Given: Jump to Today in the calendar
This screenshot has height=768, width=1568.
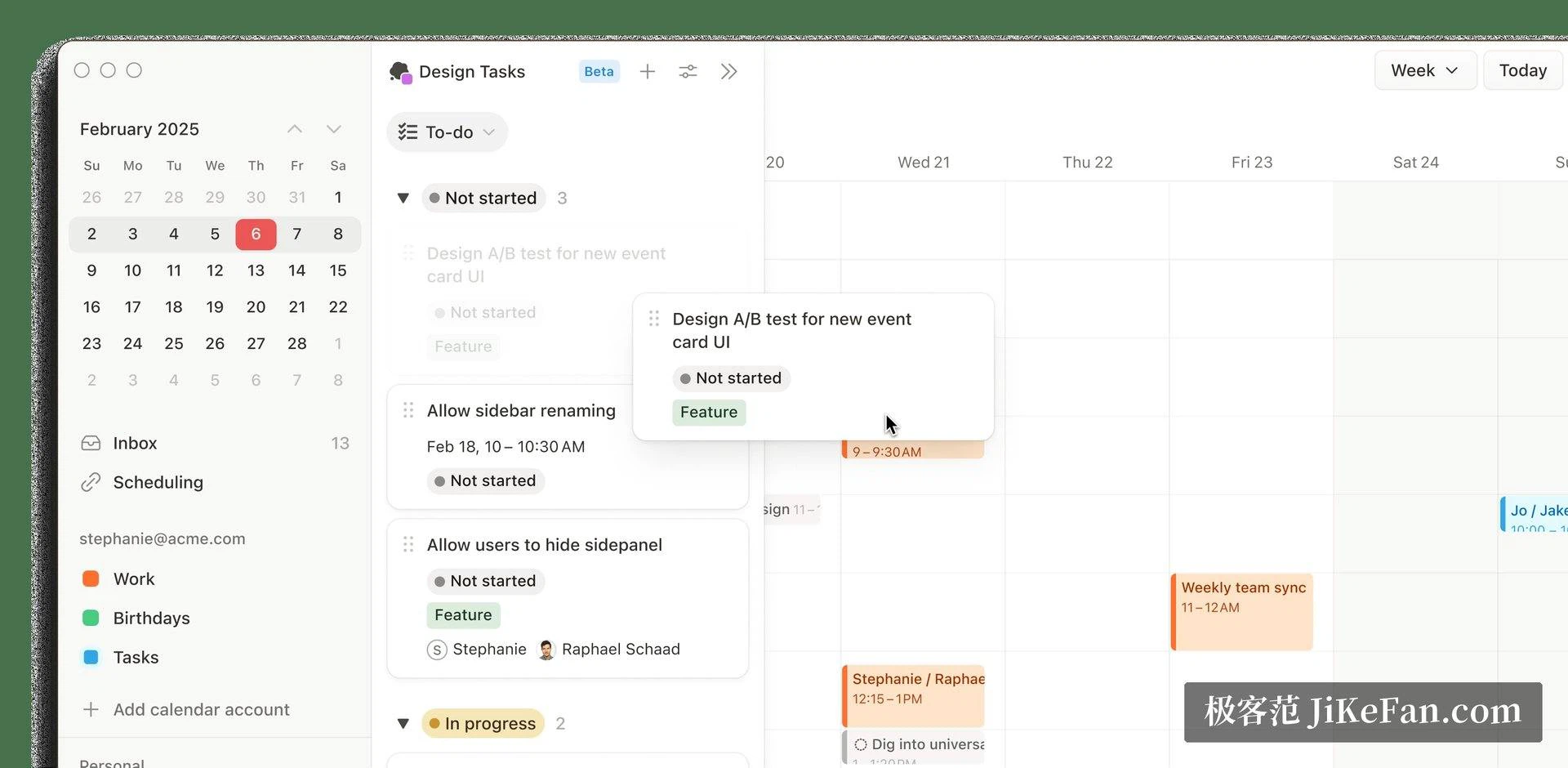Looking at the screenshot, I should (x=1523, y=70).
